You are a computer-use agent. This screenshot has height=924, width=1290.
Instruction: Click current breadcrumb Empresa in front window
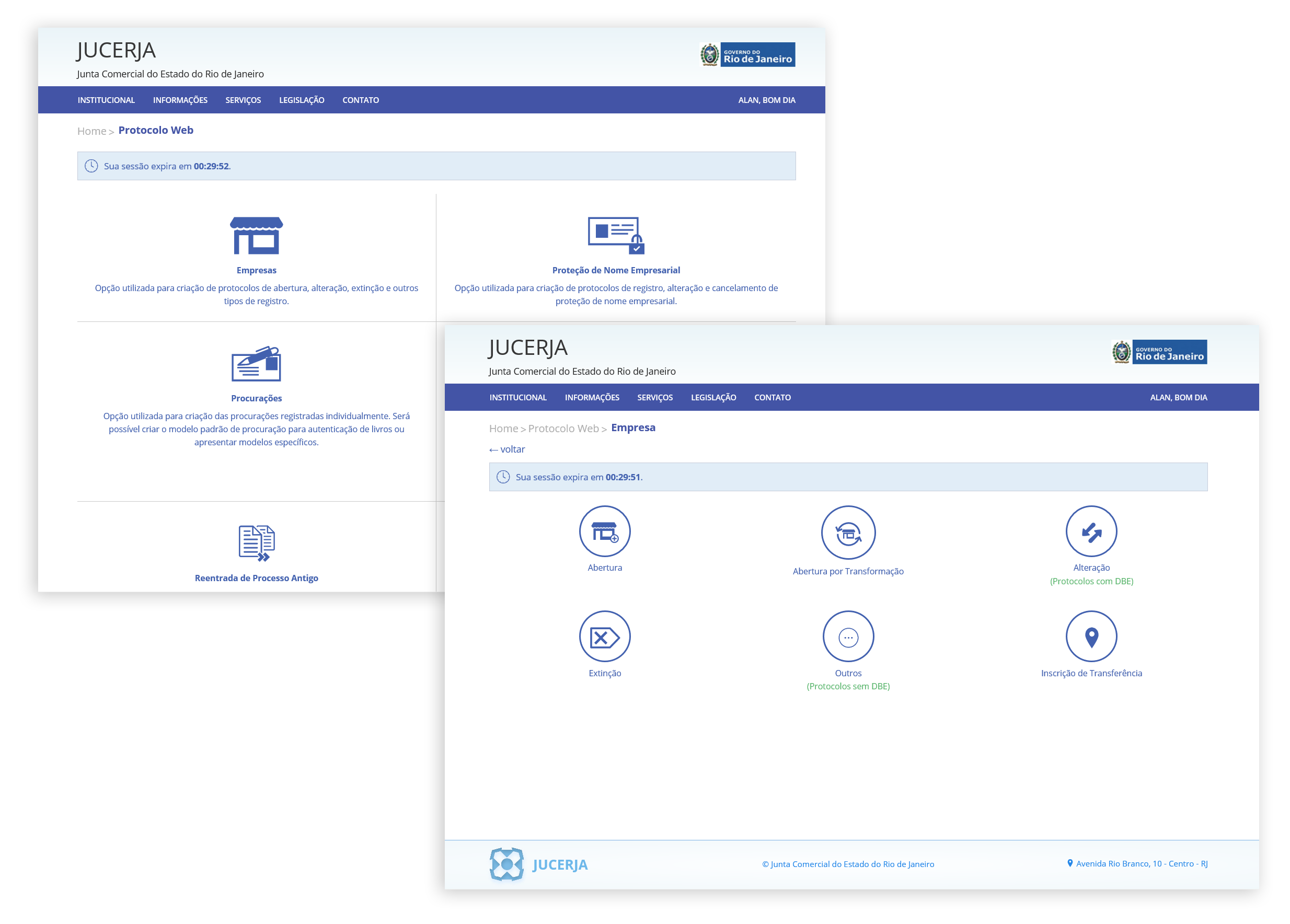coord(633,428)
